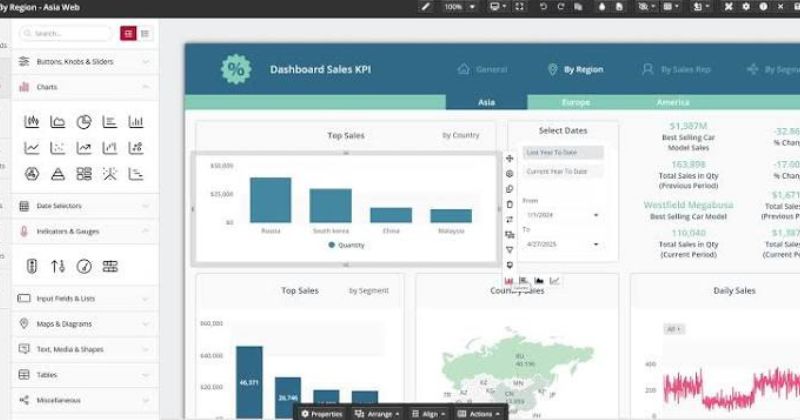Click the redo arrow in top toolbar
Image resolution: width=800 pixels, height=420 pixels.
561,7
